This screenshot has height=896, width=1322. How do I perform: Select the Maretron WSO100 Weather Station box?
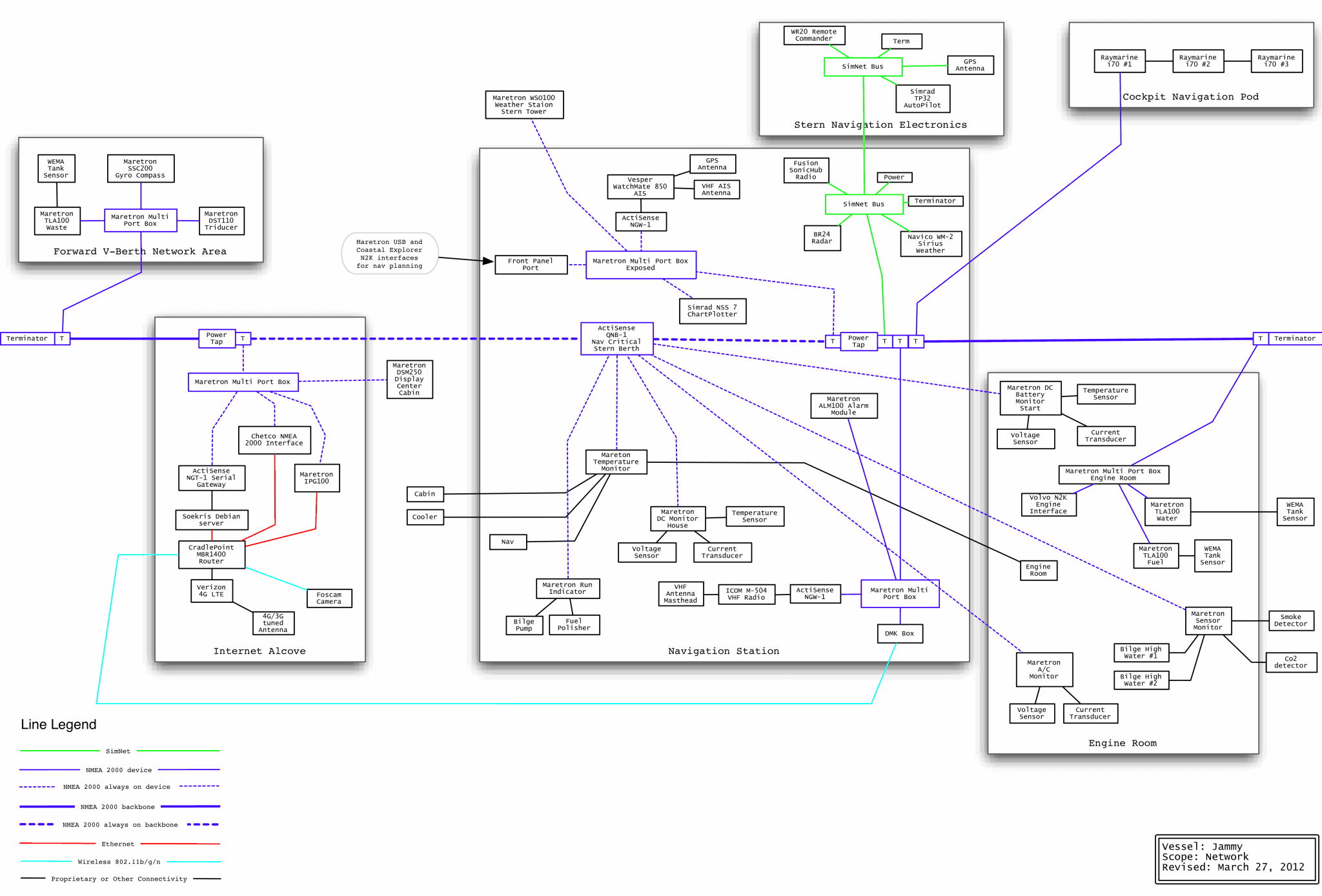tap(524, 105)
